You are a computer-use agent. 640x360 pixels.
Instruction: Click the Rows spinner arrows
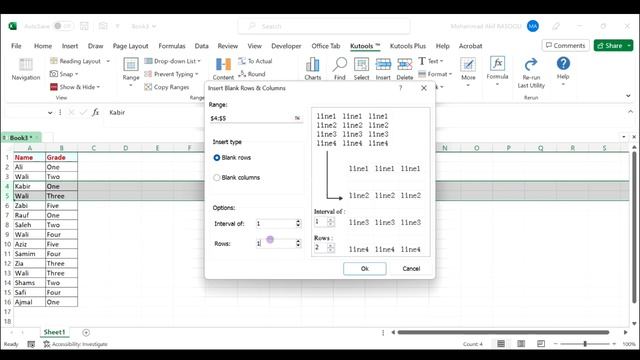tap(298, 243)
